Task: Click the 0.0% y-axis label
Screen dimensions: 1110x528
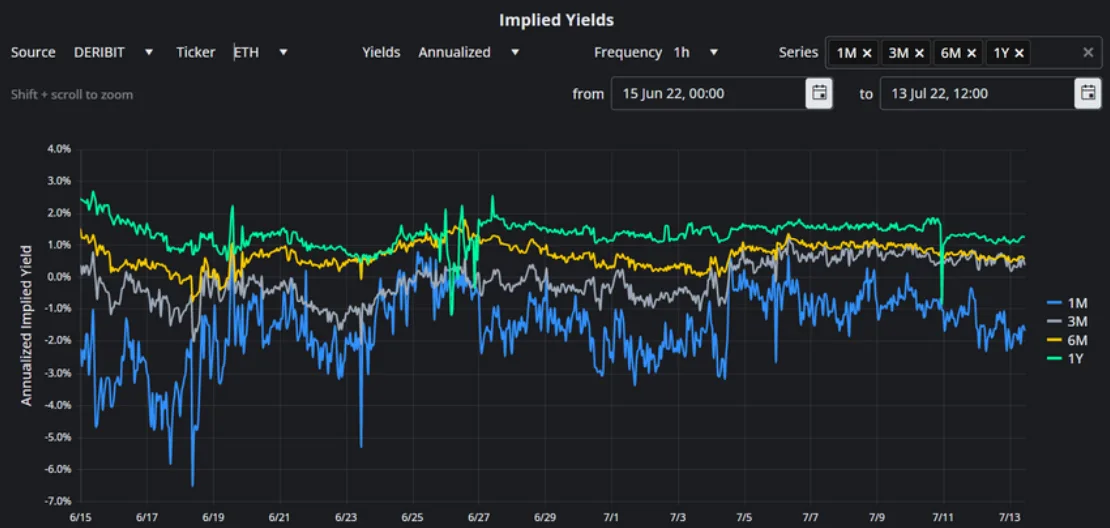Action: point(59,277)
